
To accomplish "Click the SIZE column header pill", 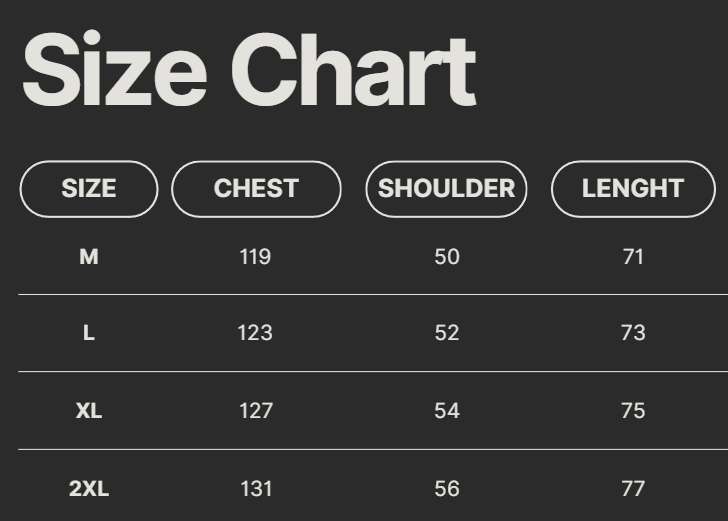I will (89, 189).
